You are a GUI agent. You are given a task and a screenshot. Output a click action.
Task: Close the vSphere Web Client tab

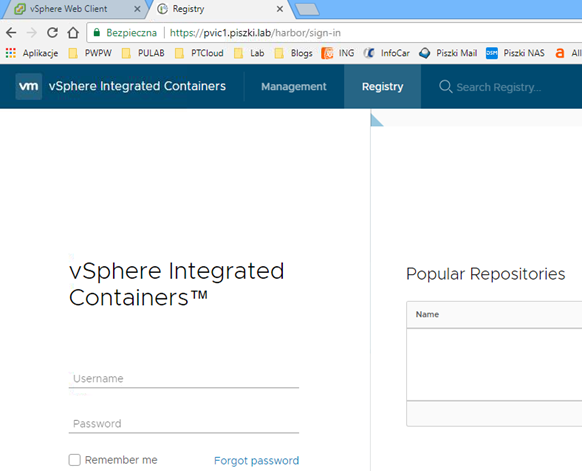(x=137, y=9)
